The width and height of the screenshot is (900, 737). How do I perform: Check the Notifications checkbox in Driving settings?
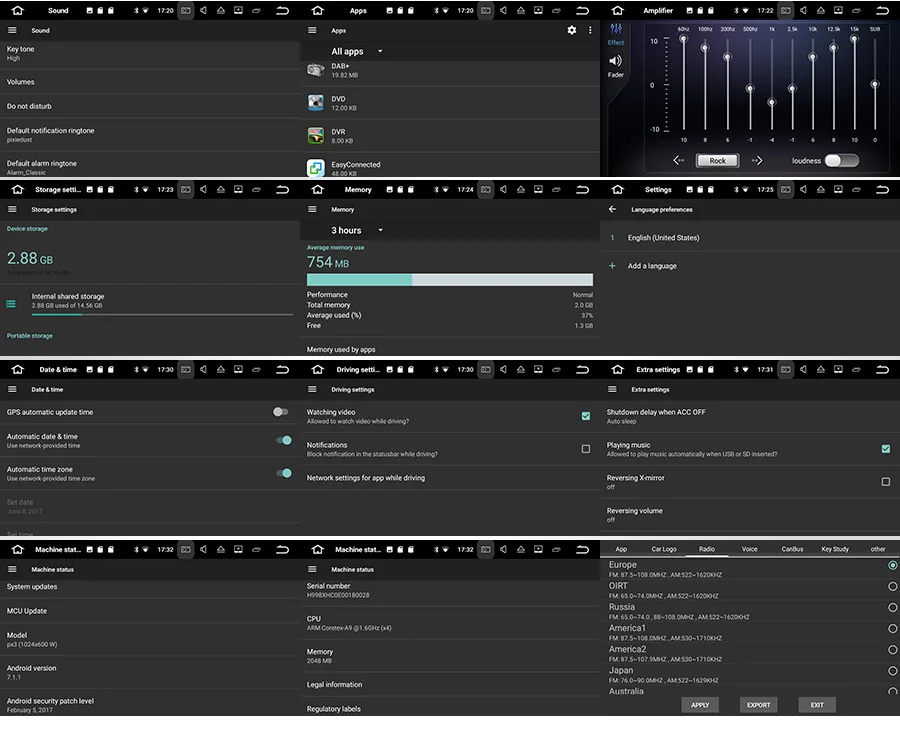[585, 449]
